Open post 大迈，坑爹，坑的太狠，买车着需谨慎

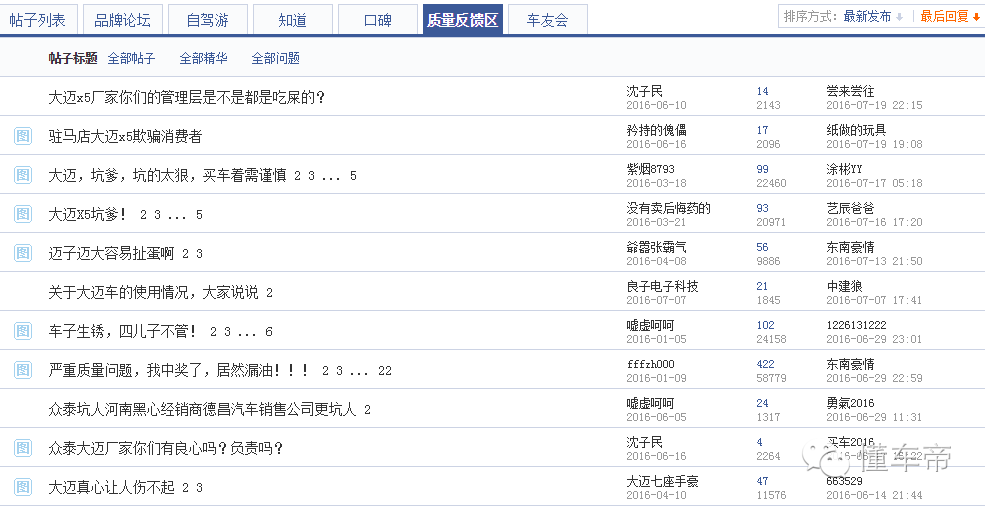[x=168, y=175]
